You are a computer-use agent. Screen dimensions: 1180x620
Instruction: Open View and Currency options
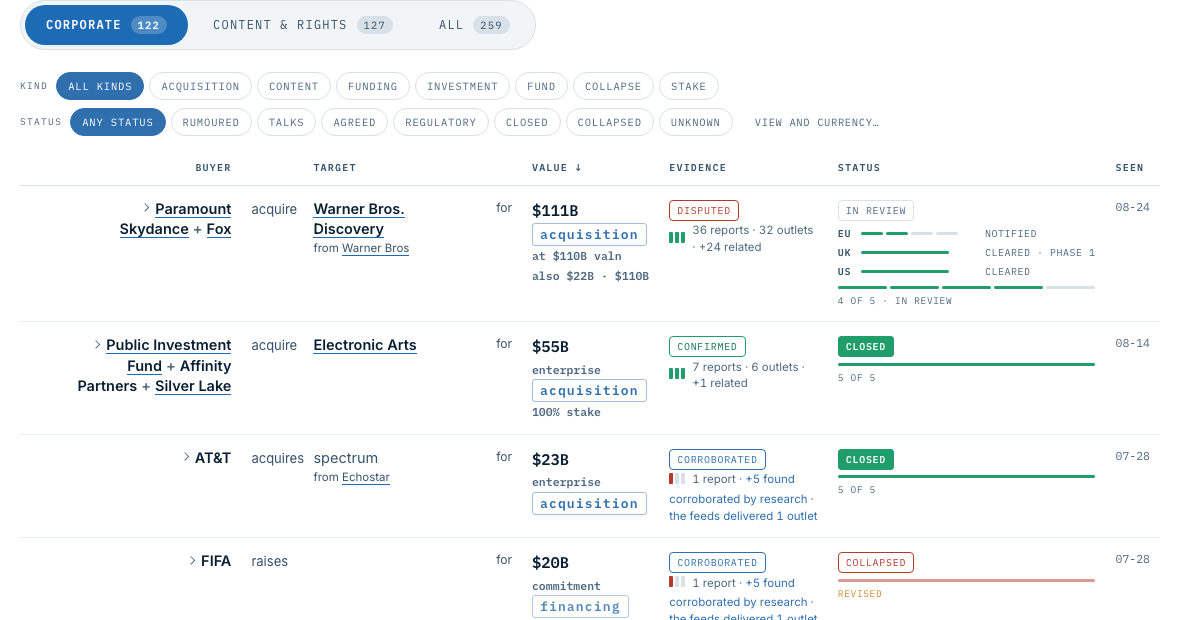click(x=817, y=122)
